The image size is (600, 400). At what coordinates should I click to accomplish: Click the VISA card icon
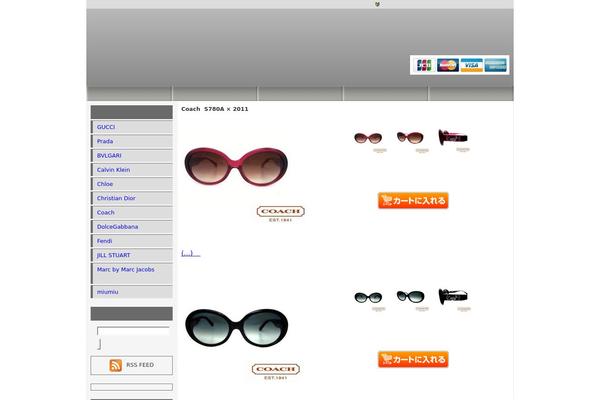click(x=471, y=65)
